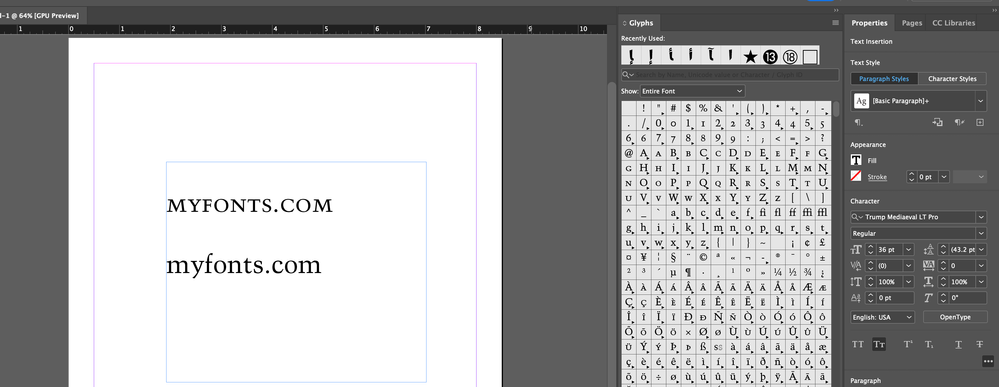Switch to the CC Libraries tab

point(954,23)
